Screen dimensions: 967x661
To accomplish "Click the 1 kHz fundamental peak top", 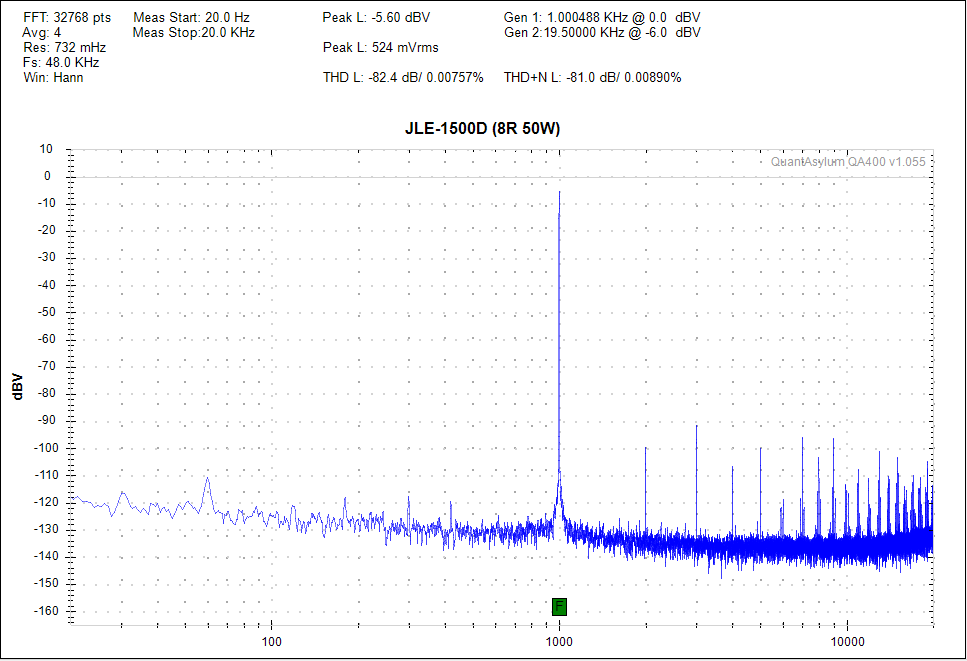I will (x=559, y=192).
